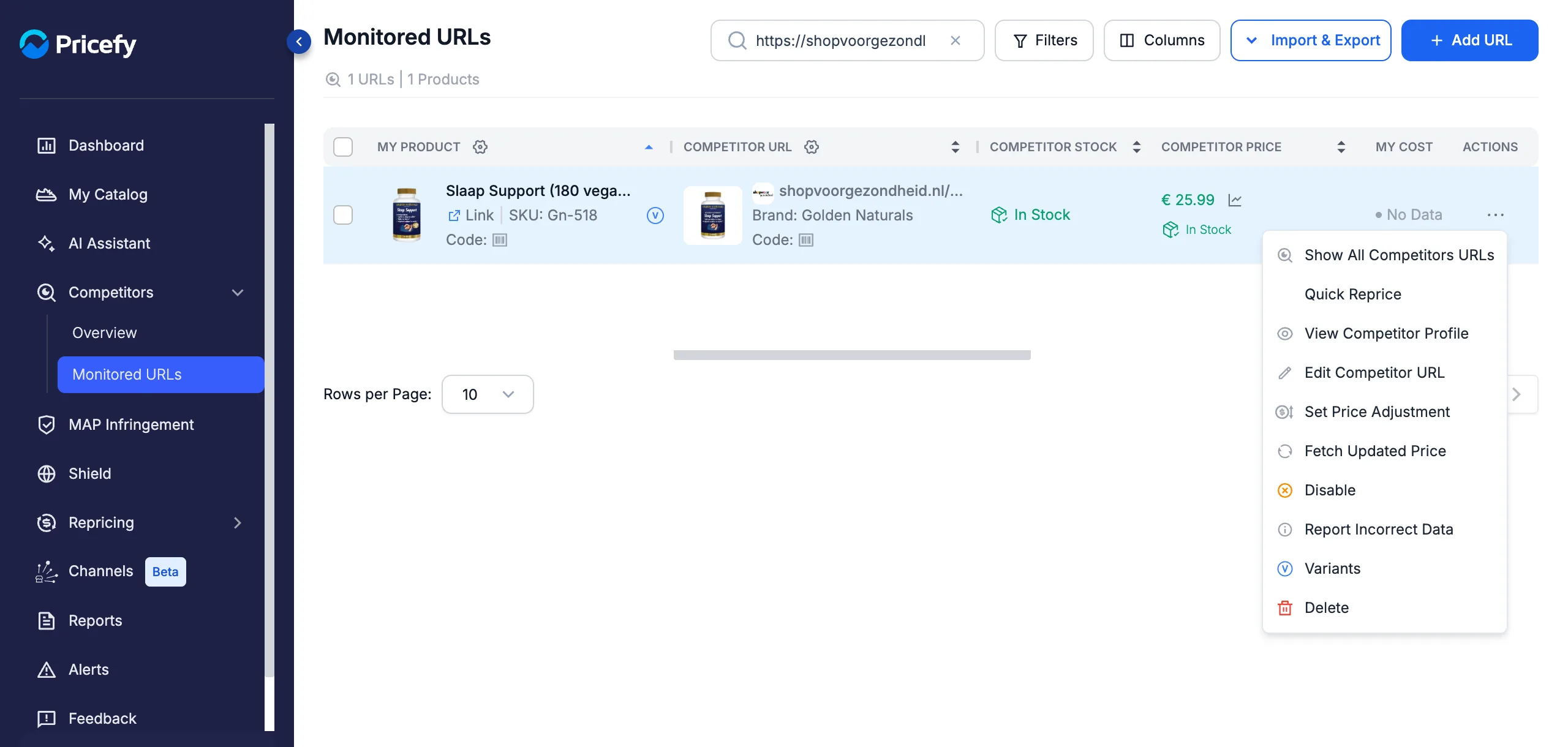Collapse the sidebar with the arrow button
This screenshot has height=747, width=1568.
point(299,42)
